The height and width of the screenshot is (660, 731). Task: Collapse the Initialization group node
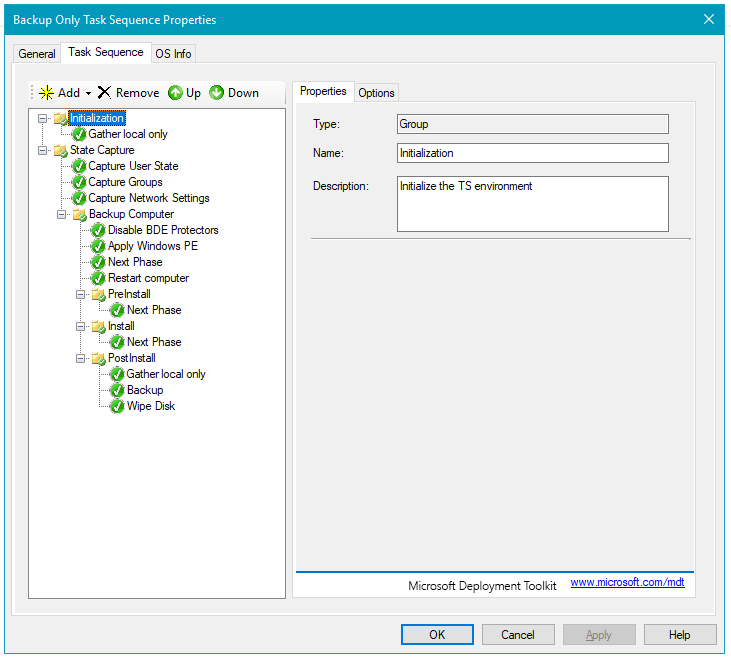[42, 118]
